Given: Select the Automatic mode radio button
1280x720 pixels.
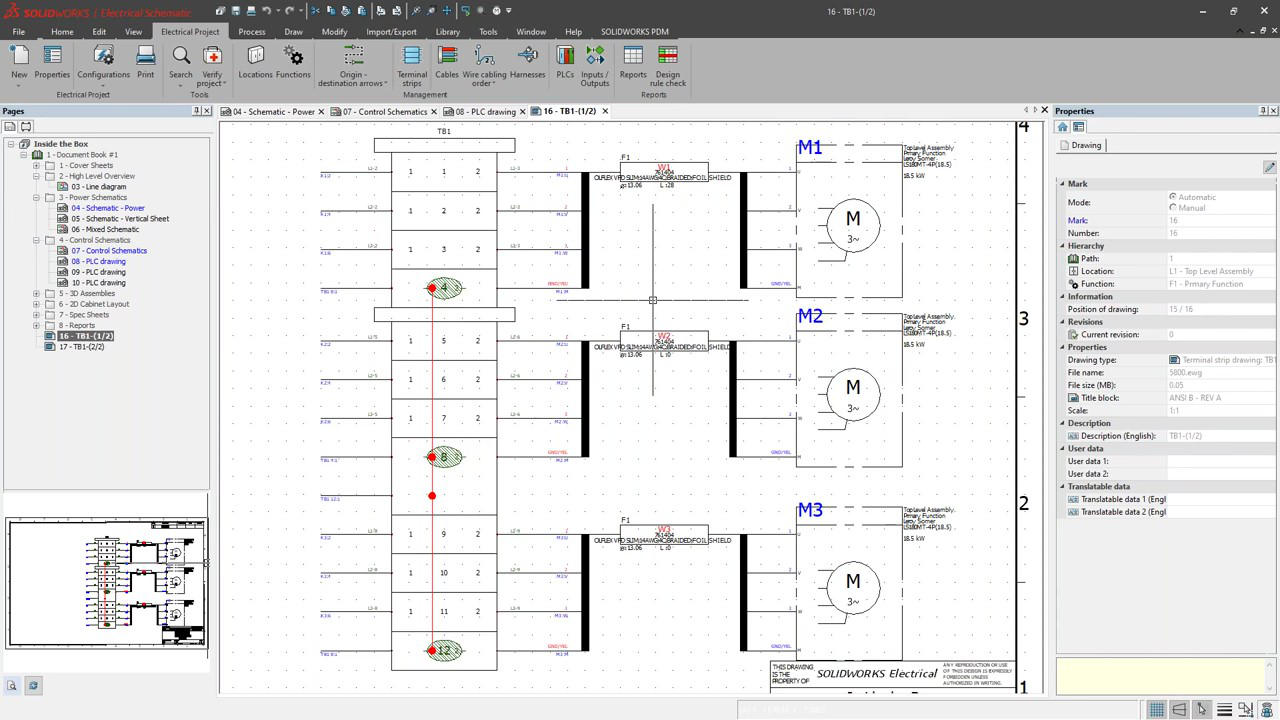Looking at the screenshot, I should pos(1173,197).
